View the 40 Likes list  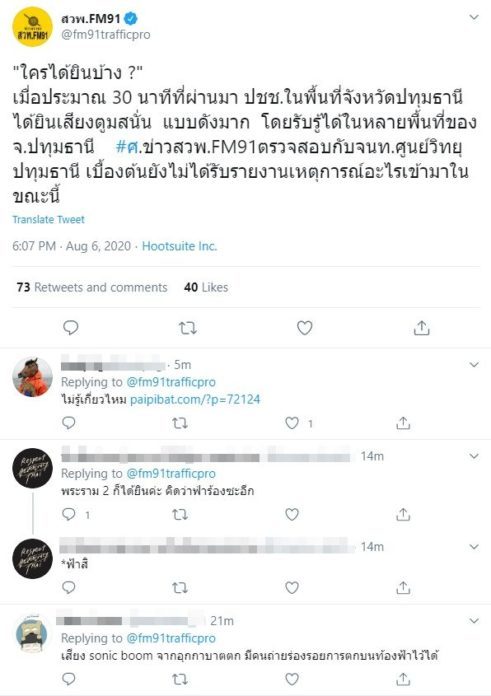click(x=206, y=287)
